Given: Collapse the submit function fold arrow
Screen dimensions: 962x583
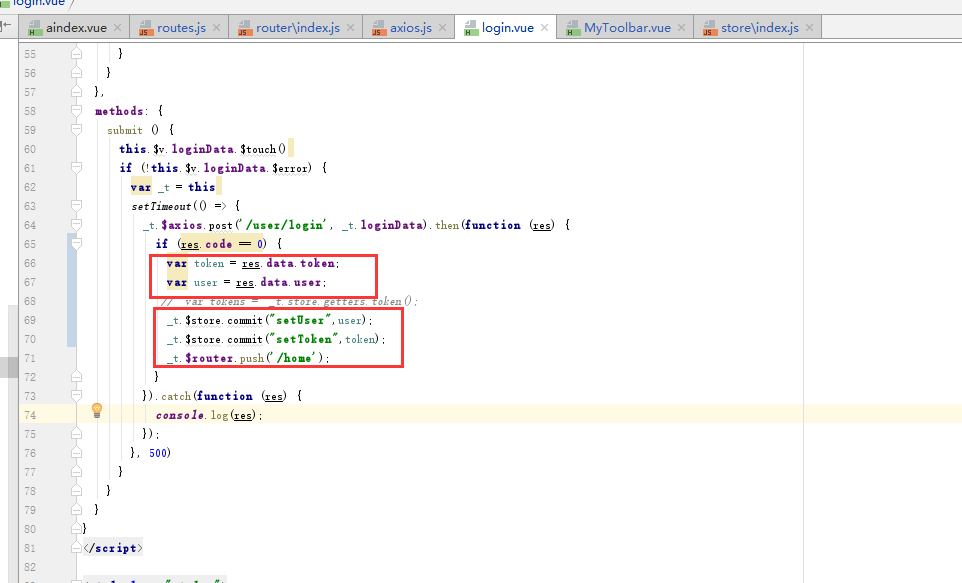Looking at the screenshot, I should point(77,129).
